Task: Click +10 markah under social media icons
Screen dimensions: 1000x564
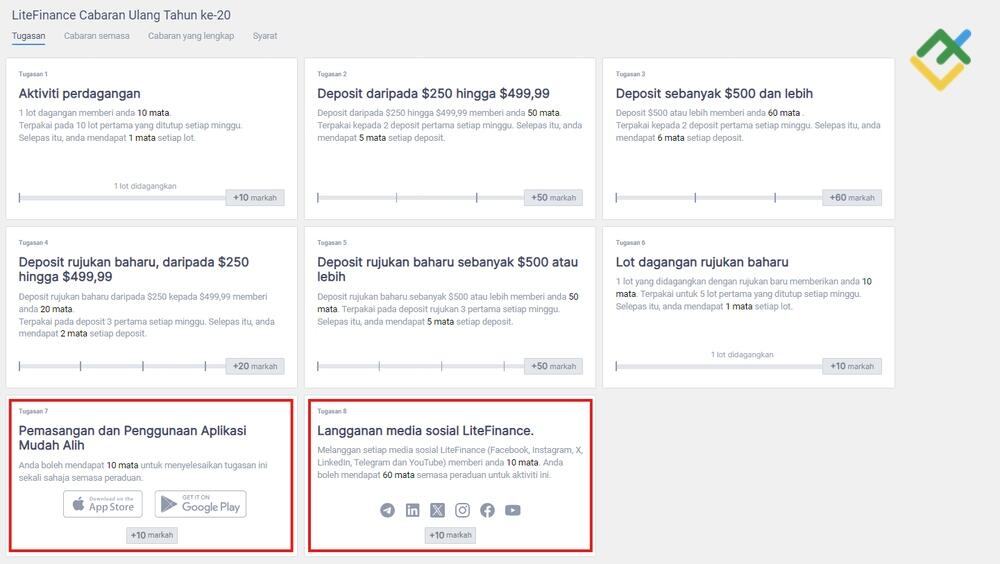Action: click(x=450, y=535)
